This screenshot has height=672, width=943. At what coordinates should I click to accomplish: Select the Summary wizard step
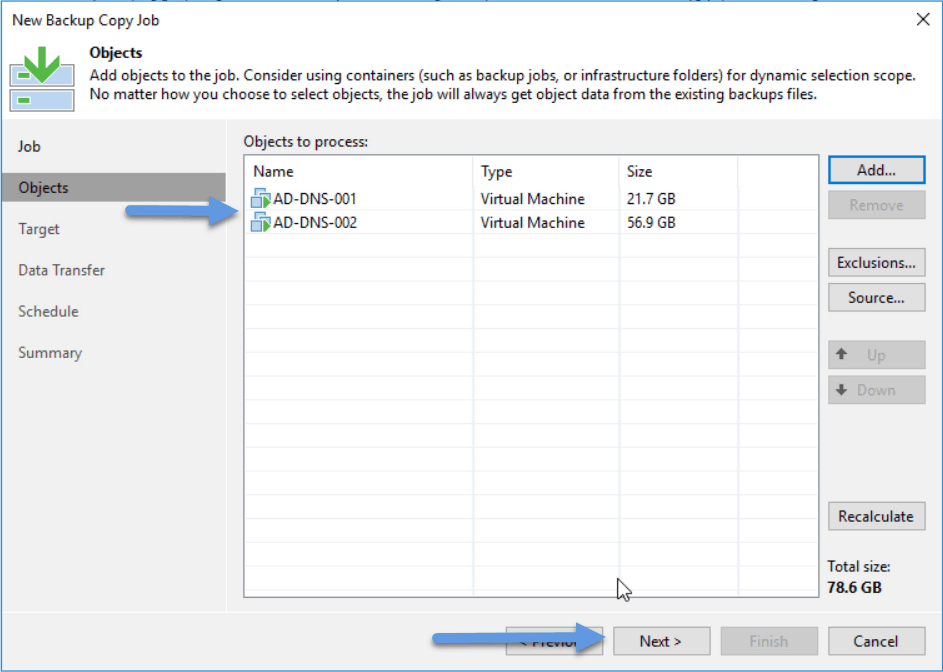pyautogui.click(x=50, y=353)
